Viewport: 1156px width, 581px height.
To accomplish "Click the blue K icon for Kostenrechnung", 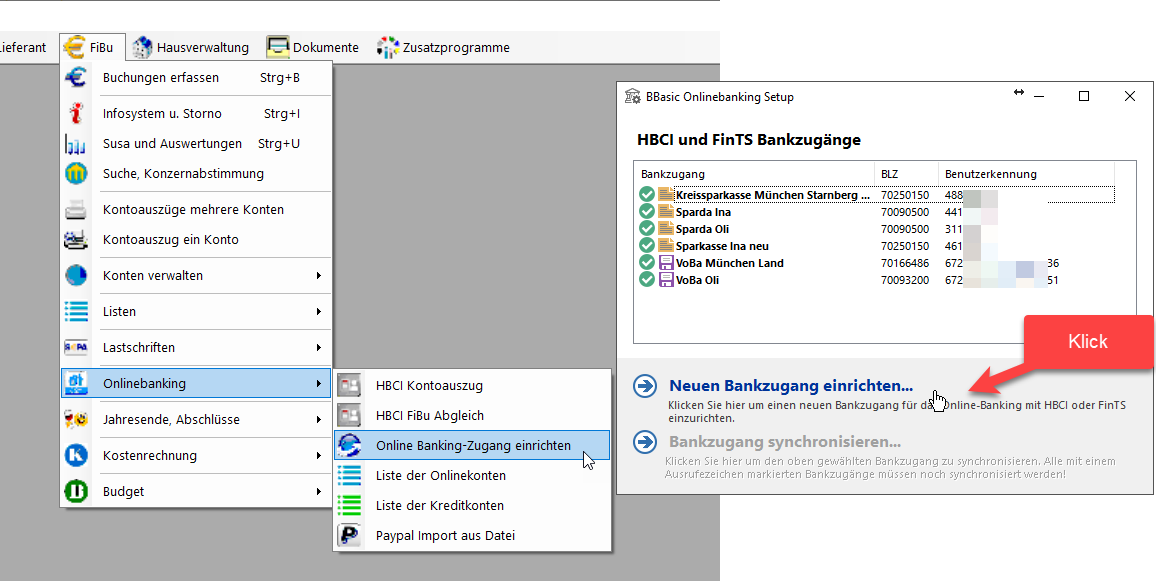I will coord(76,456).
